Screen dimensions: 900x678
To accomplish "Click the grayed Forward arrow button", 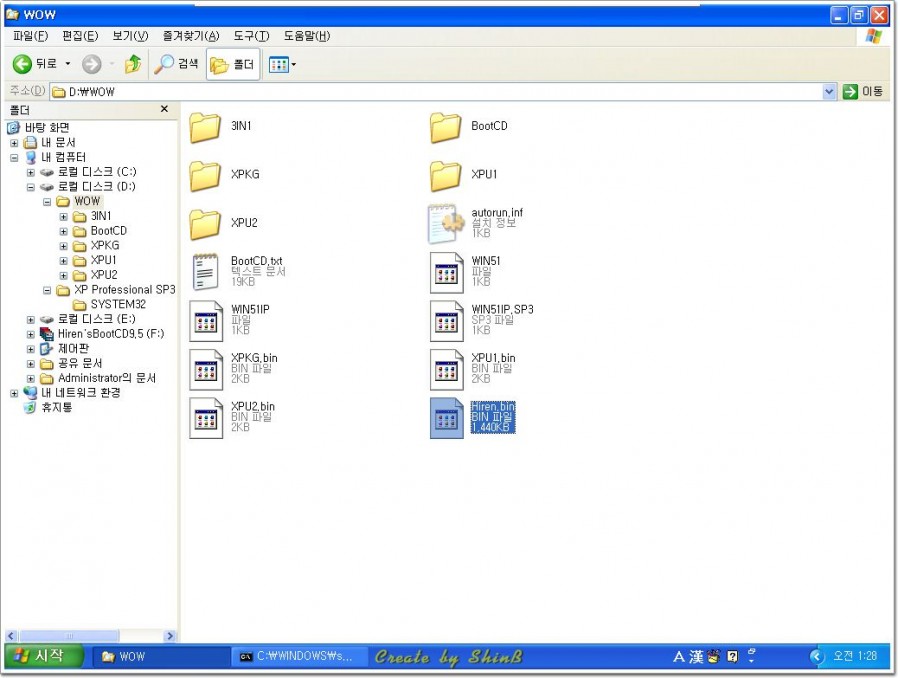I will [91, 64].
